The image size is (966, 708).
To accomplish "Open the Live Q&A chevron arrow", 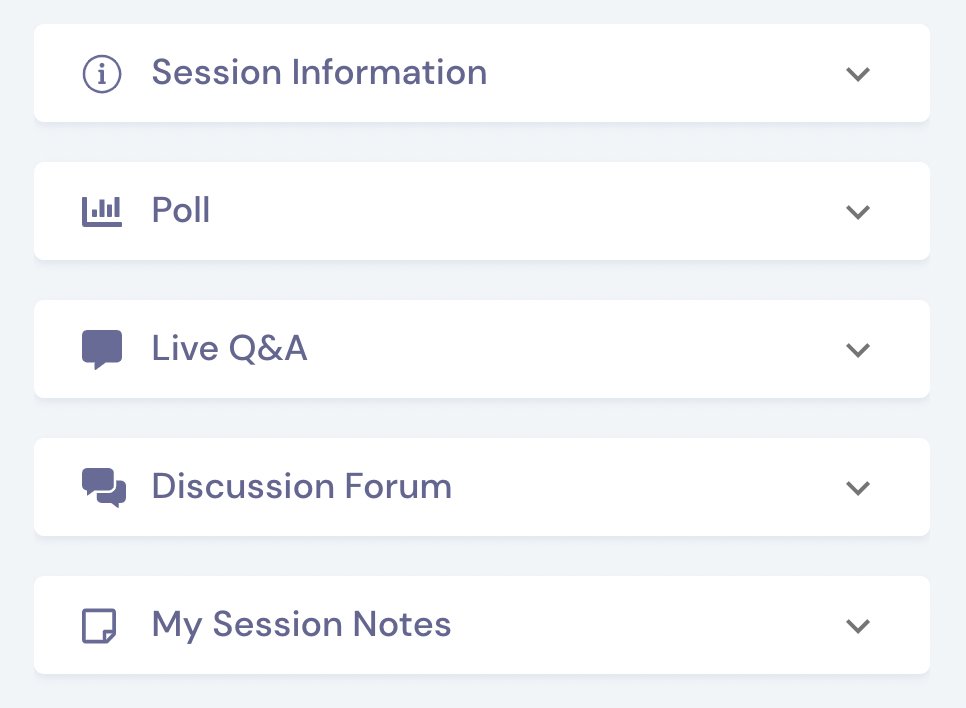I will point(858,350).
